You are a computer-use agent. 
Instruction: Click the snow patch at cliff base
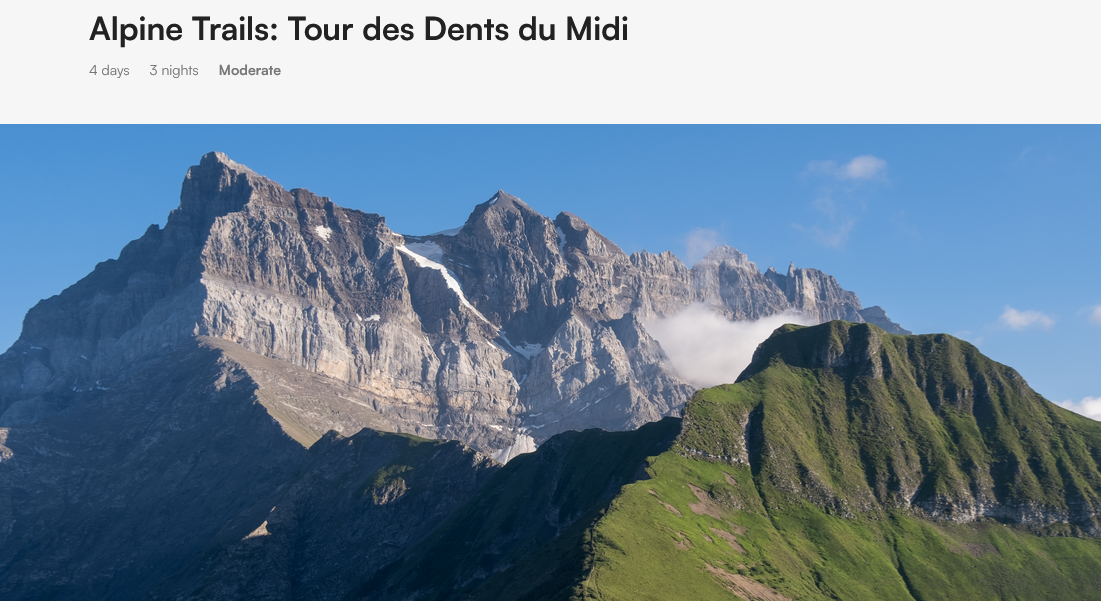516,448
